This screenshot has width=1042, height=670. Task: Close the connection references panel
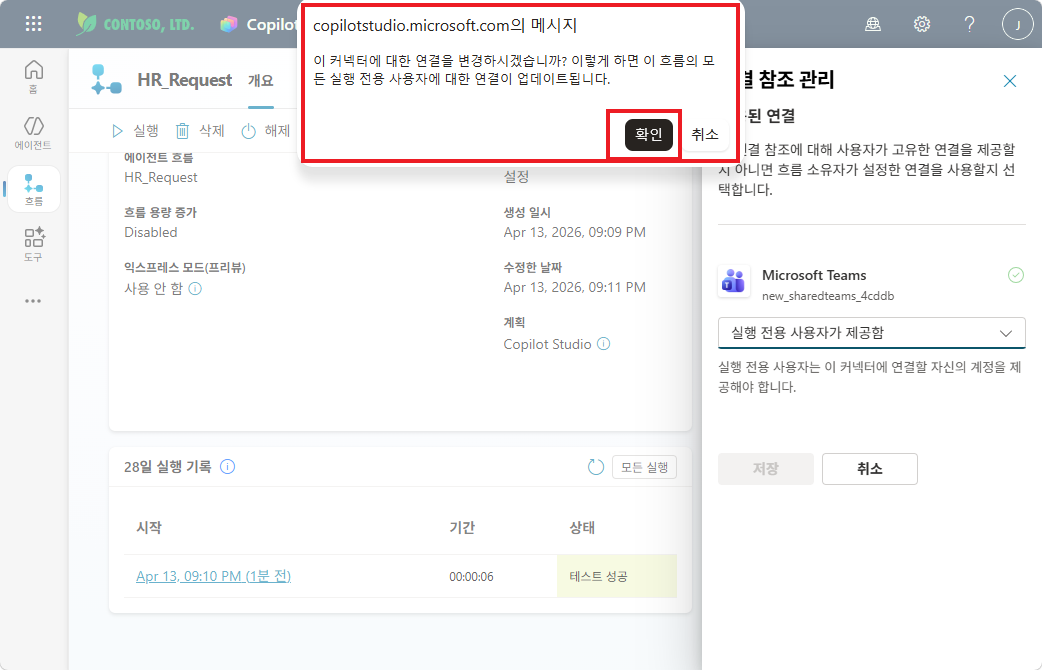coord(1009,81)
